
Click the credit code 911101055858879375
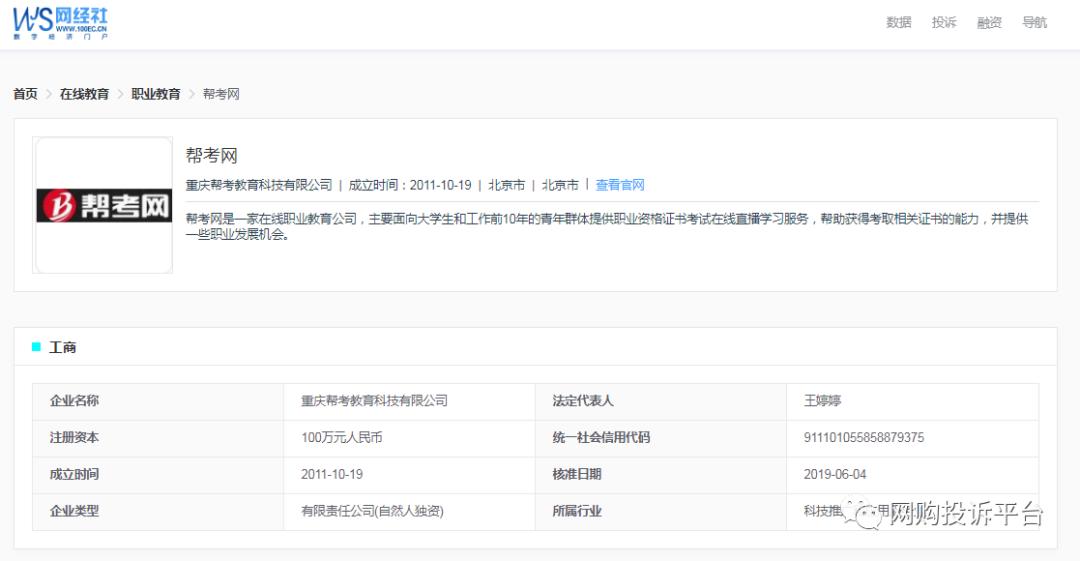(x=863, y=438)
